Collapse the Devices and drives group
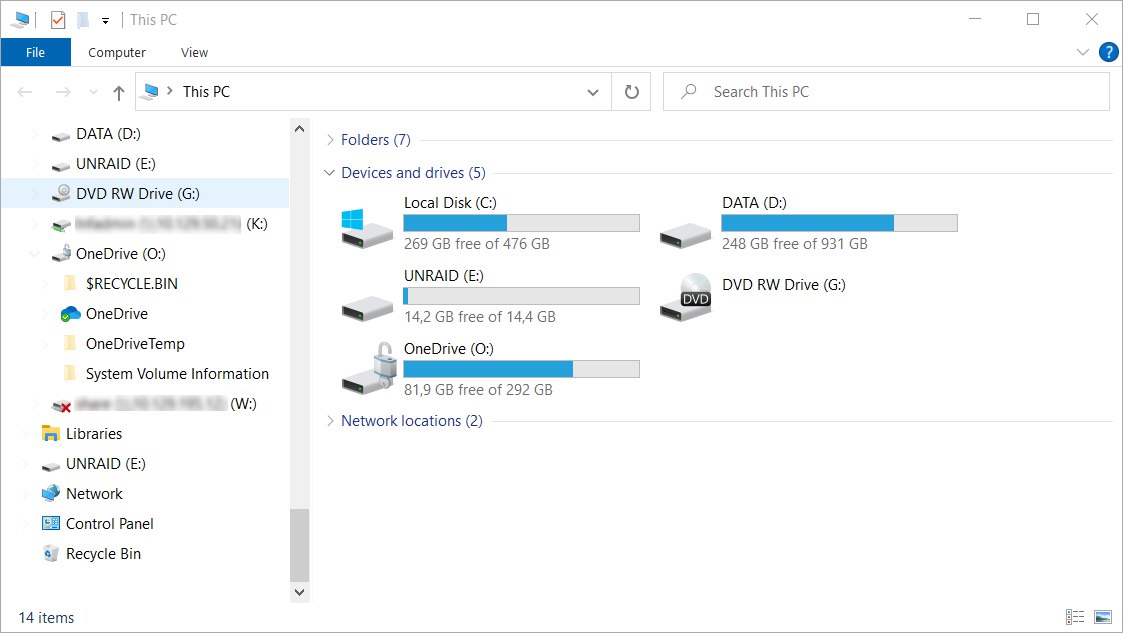 click(x=329, y=173)
